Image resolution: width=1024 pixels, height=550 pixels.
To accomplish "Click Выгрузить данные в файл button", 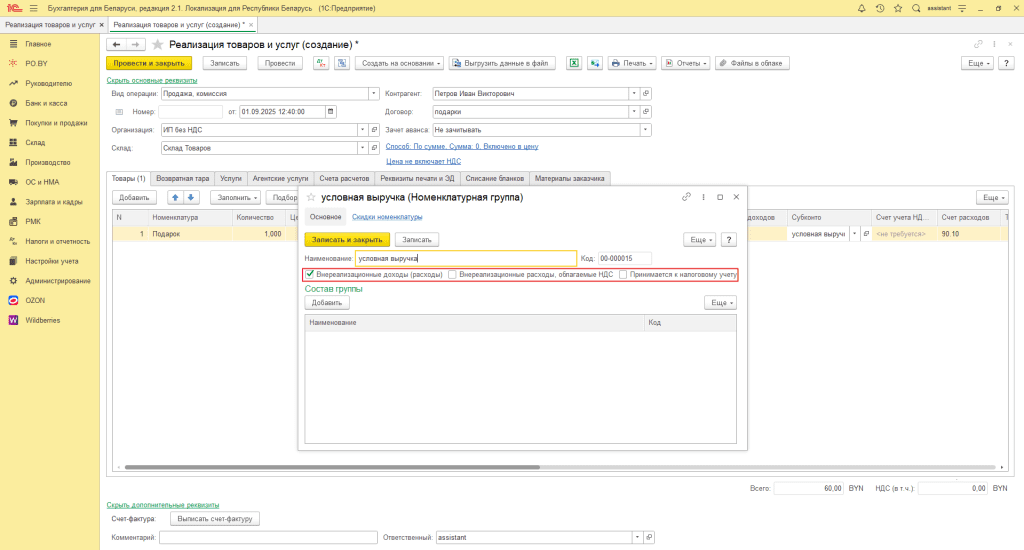I will point(502,63).
